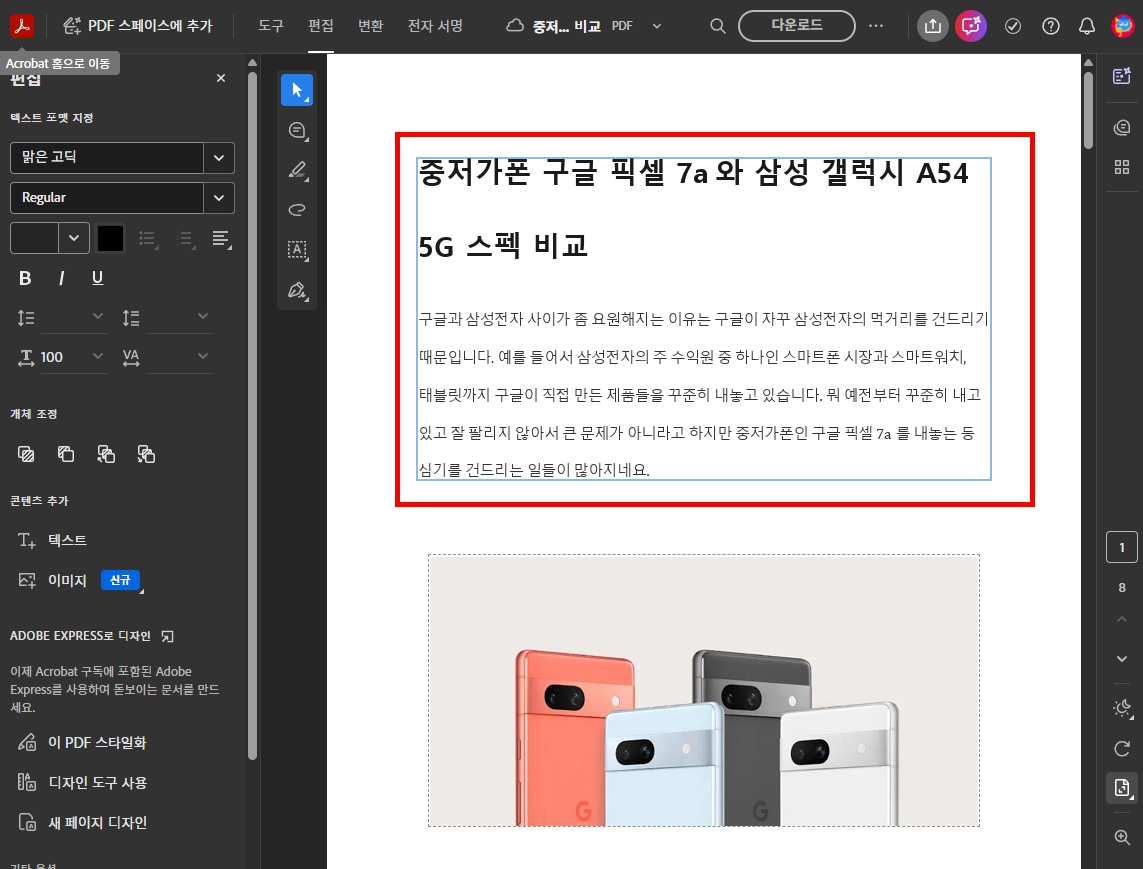Close the edit panel
This screenshot has width=1143, height=869.
coord(221,78)
